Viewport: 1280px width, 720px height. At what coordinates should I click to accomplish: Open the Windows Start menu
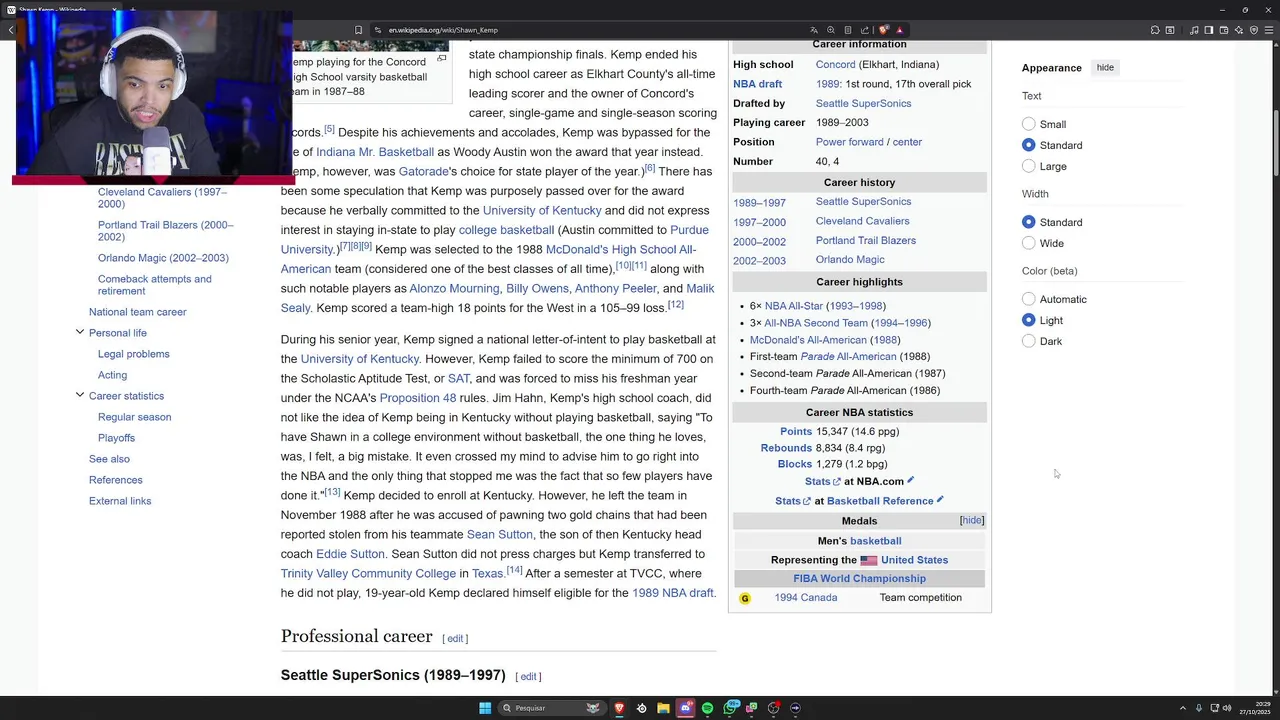(485, 708)
